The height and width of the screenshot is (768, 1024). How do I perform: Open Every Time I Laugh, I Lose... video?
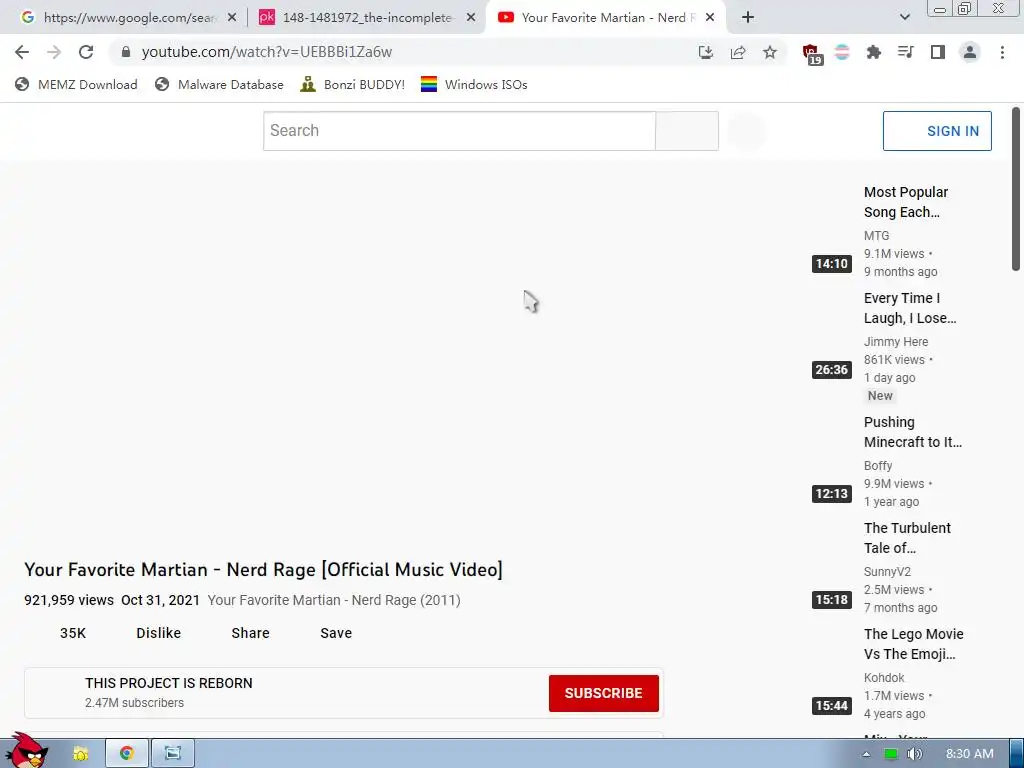coord(910,308)
